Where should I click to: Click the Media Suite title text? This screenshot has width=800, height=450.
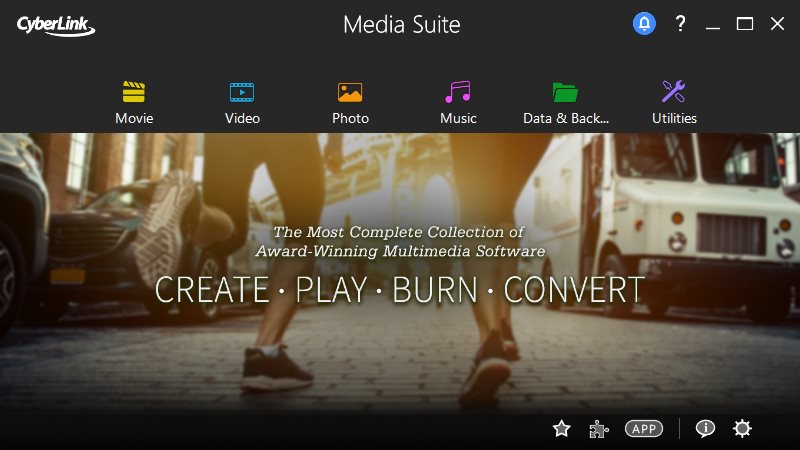[402, 24]
